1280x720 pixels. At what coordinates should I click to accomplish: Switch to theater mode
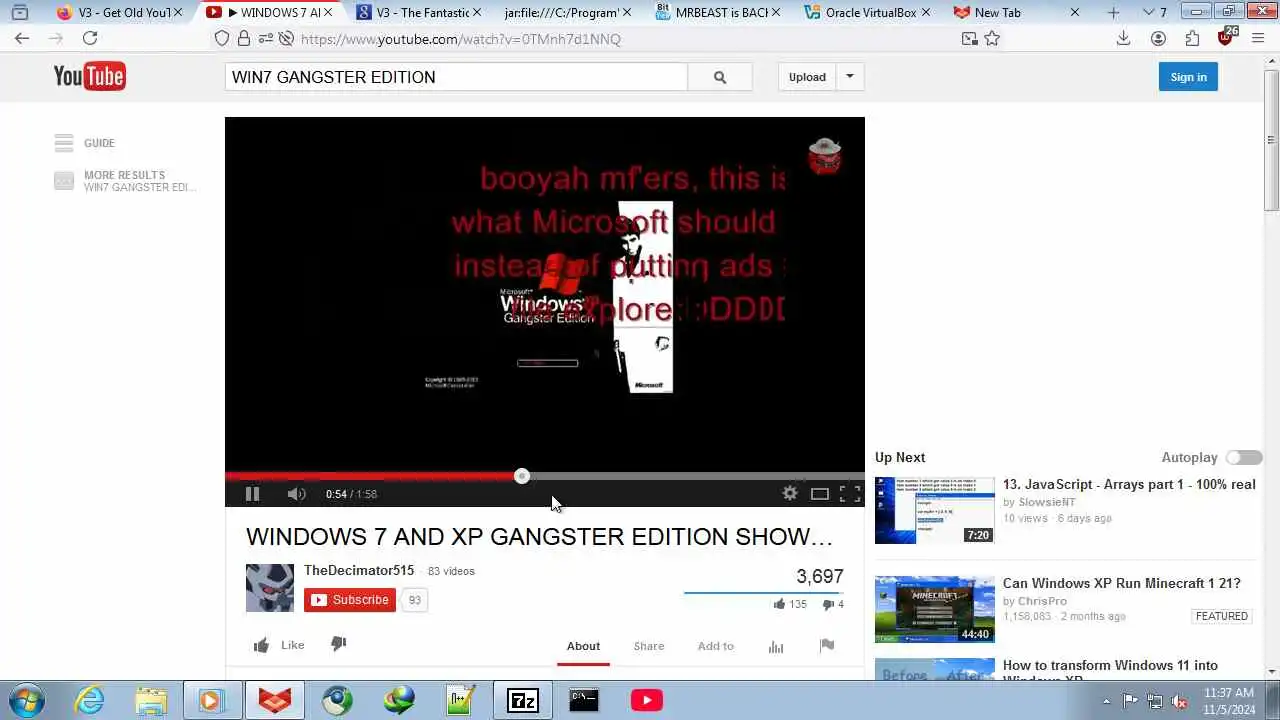[x=820, y=494]
